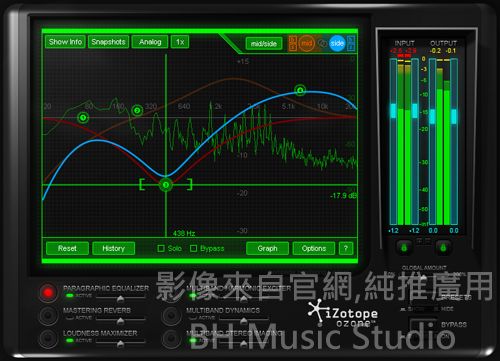Viewport: 500px width, 361px height.
Task: Click small blue icon right of side
Action: coord(351,43)
